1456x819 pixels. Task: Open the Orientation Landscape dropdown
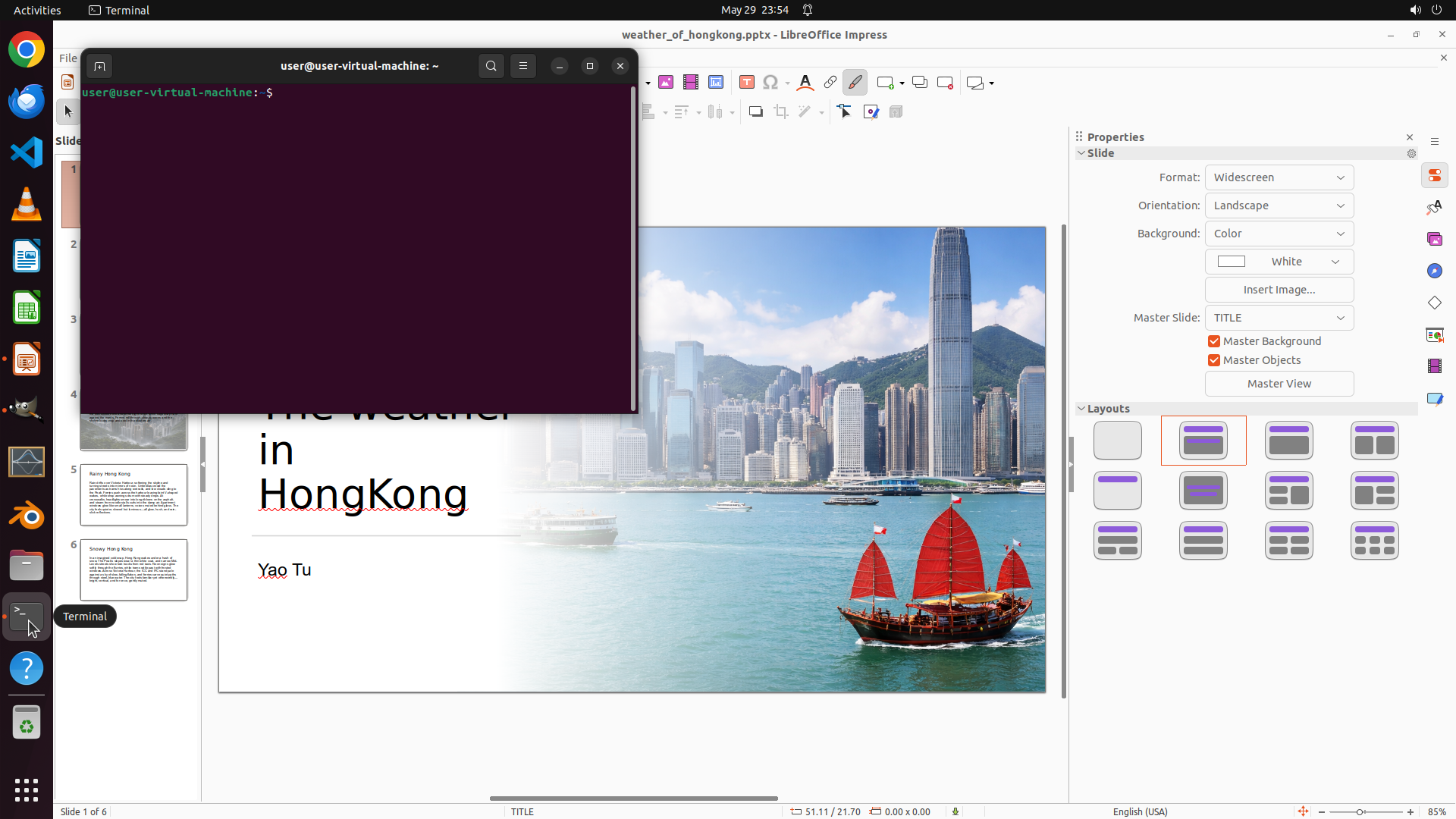click(1279, 206)
